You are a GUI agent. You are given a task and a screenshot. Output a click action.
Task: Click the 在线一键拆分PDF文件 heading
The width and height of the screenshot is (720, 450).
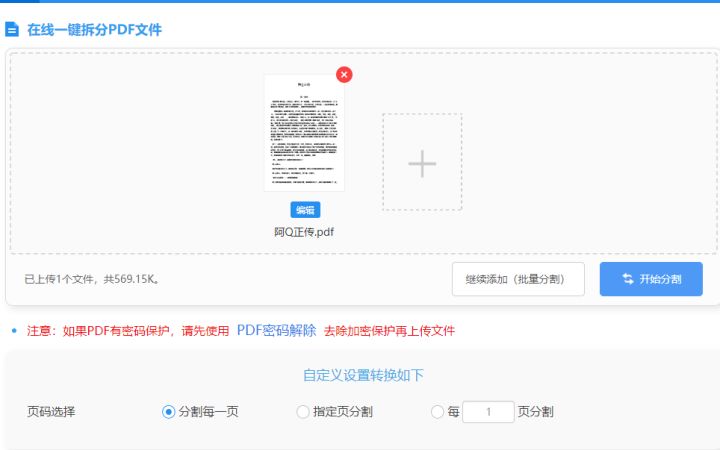click(x=94, y=30)
